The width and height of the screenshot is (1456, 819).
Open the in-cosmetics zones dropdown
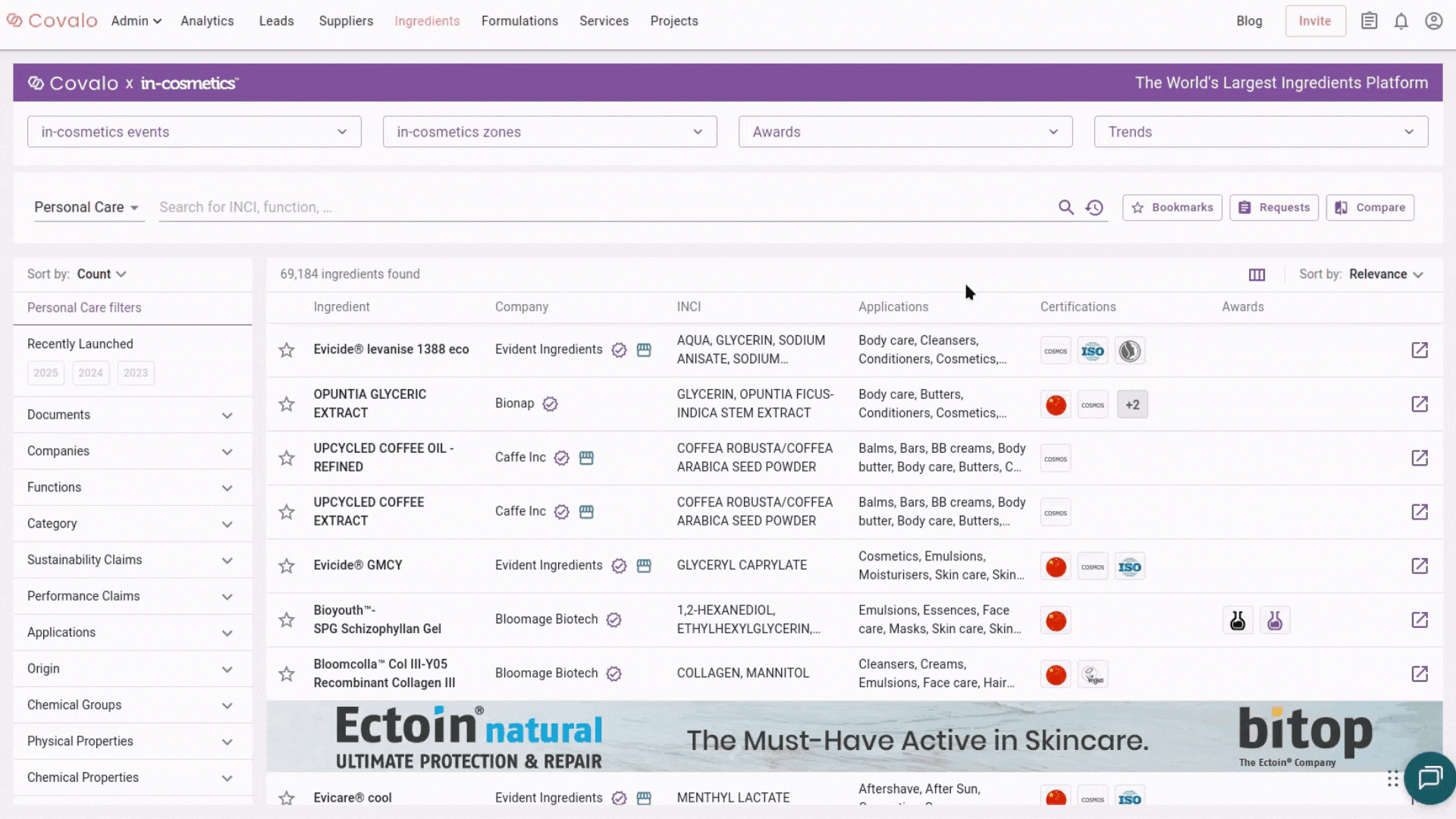pos(549,132)
